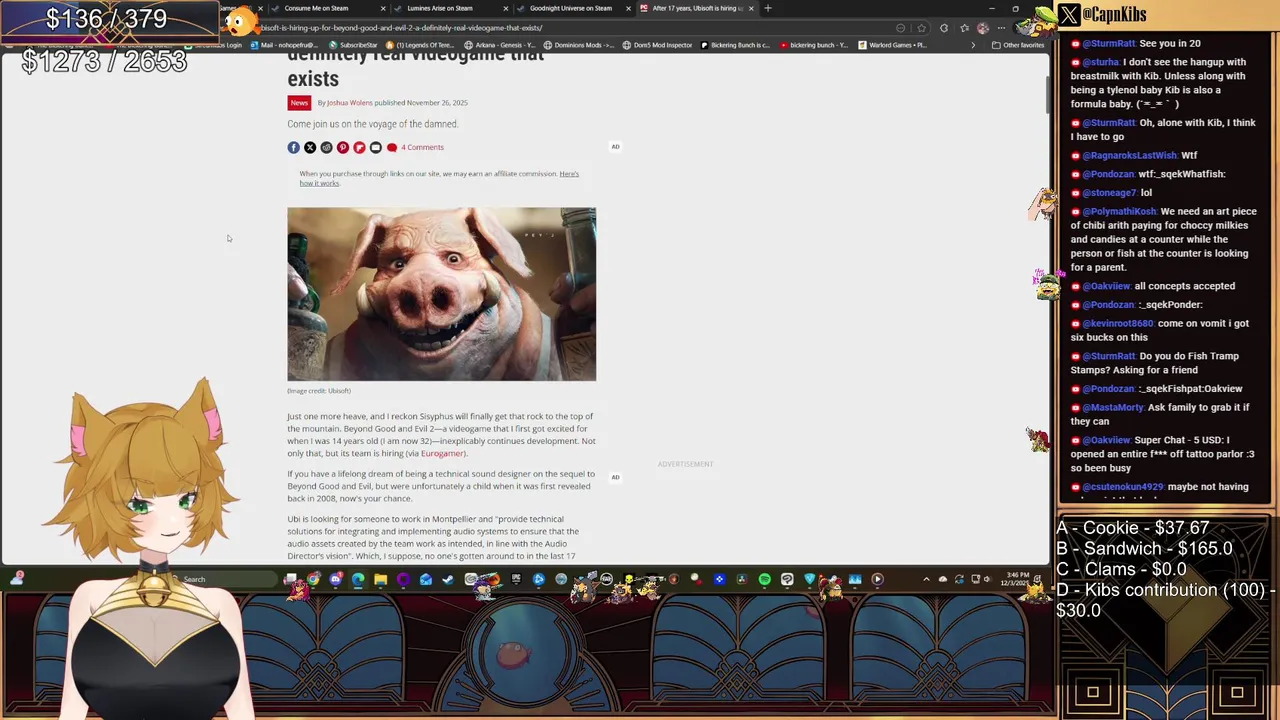Click AD label above advertisement

[x=615, y=147]
